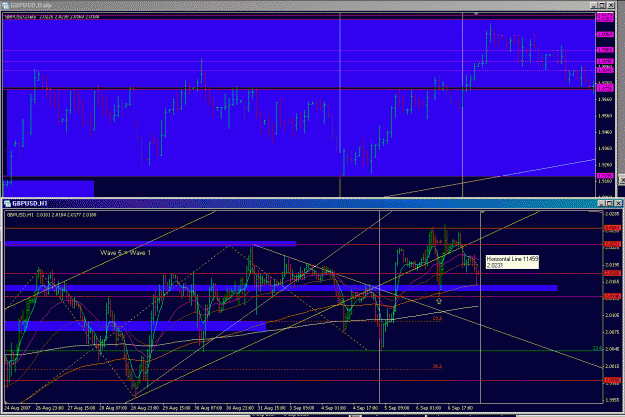The height and width of the screenshot is (417, 625).
Task: Click the 2.0285 price on H1 scale
Action: pyautogui.click(x=612, y=214)
